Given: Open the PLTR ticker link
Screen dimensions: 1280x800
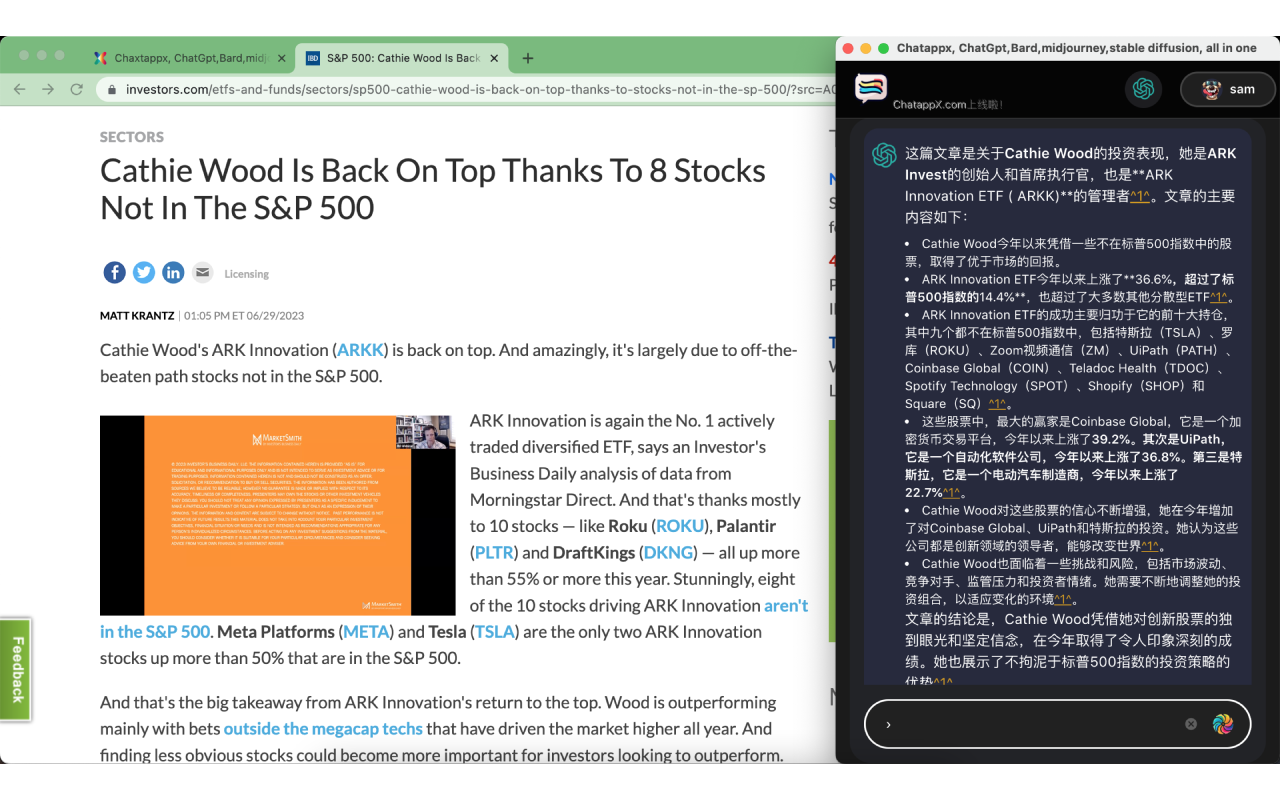Looking at the screenshot, I should [494, 552].
